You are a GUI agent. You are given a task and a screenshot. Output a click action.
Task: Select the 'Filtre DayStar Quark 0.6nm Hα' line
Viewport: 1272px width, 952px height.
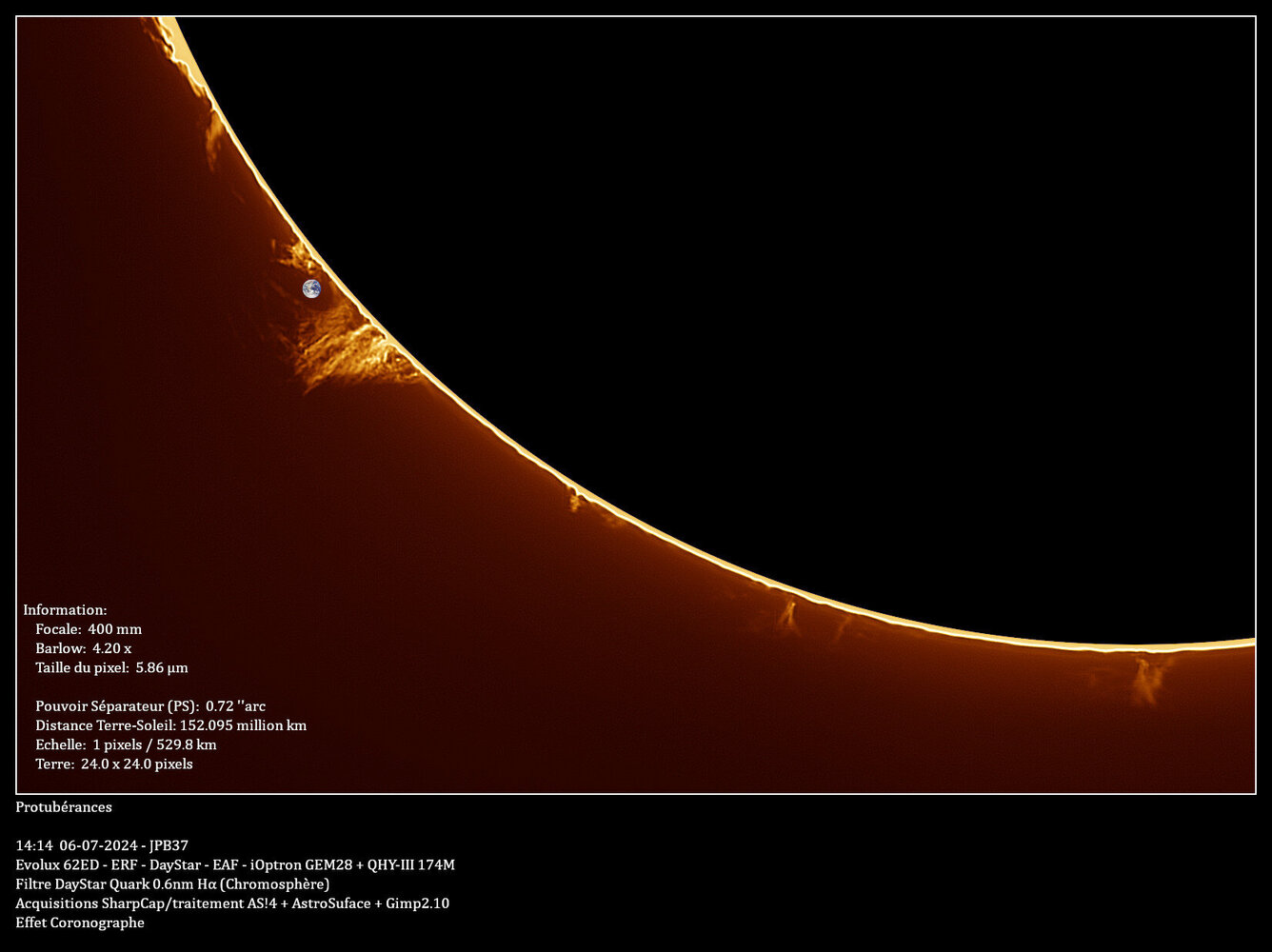(x=173, y=883)
